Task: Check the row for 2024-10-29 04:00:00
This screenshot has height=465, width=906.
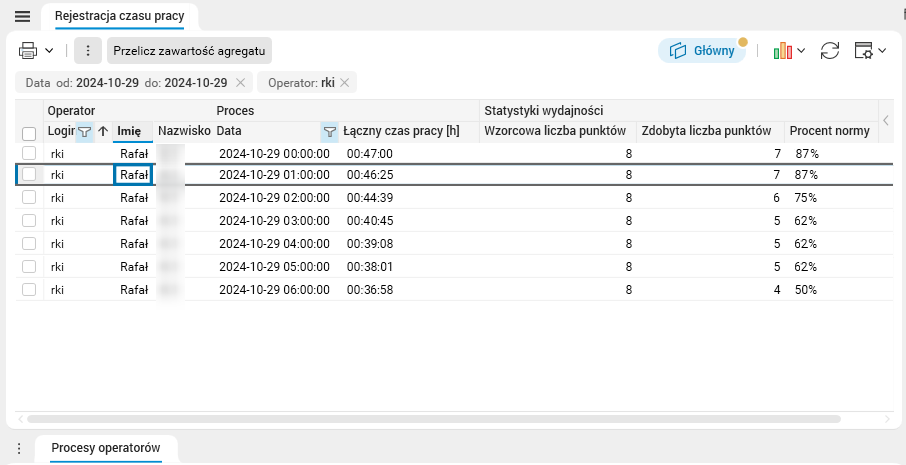Action: [29, 243]
